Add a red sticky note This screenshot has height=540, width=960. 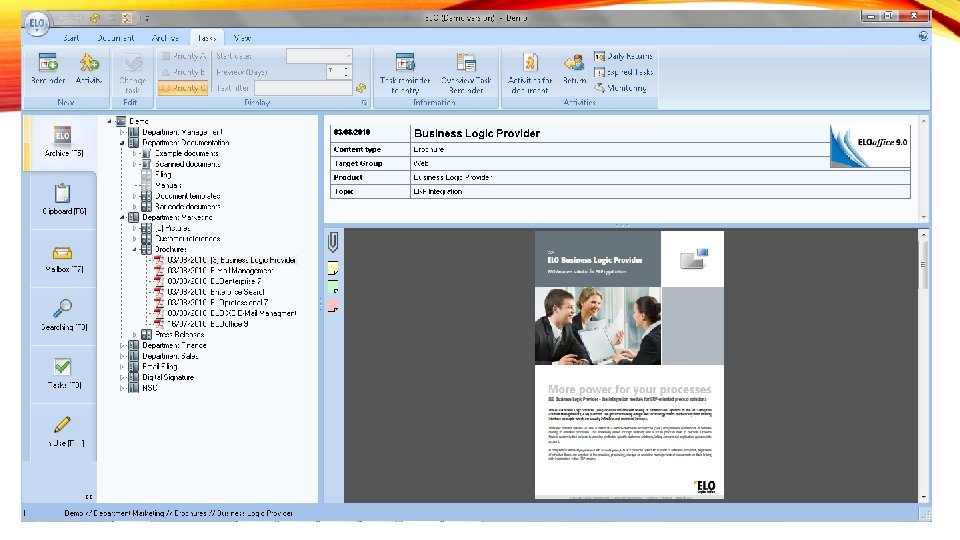pyautogui.click(x=333, y=305)
